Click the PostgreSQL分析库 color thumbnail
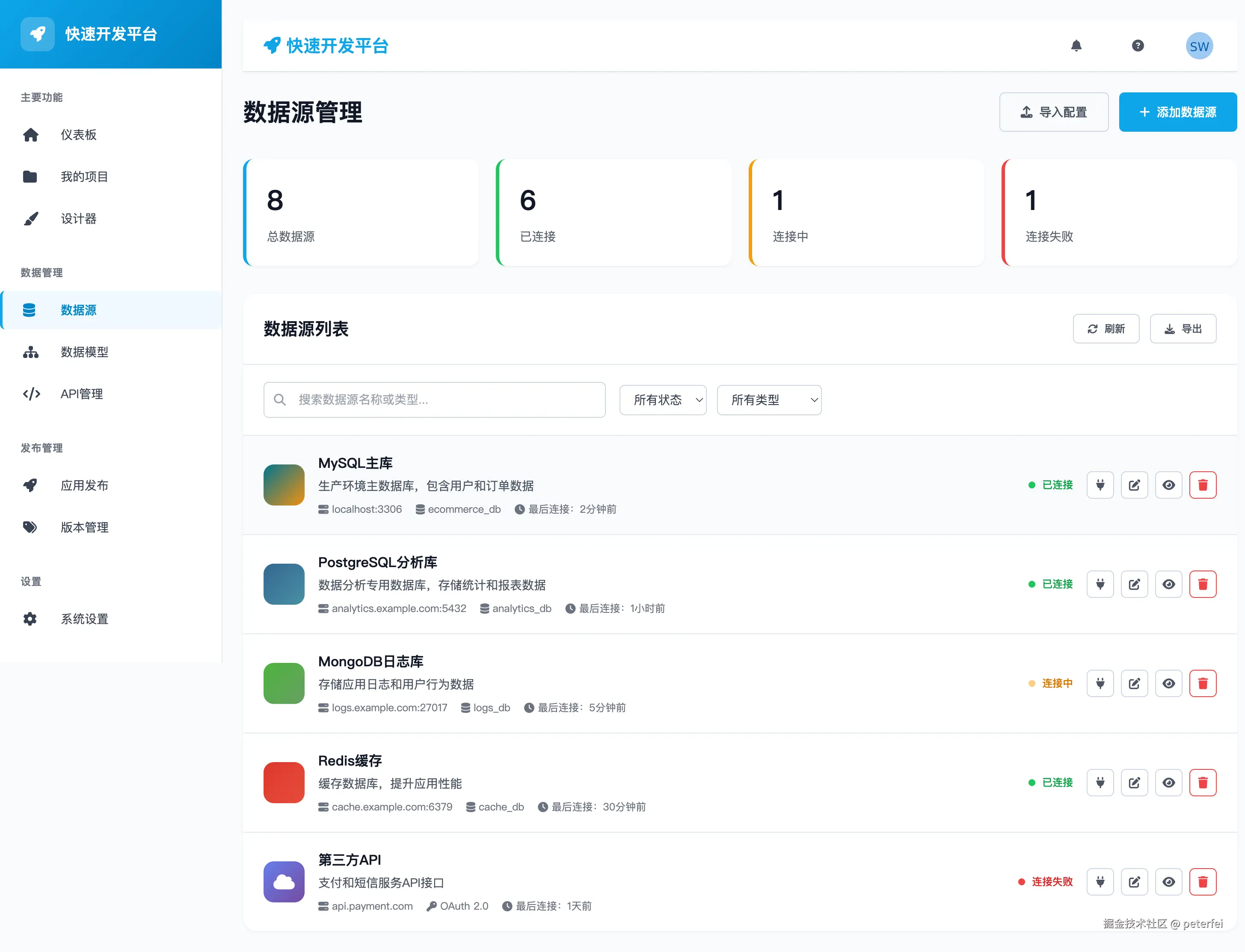1245x952 pixels. pos(284,584)
